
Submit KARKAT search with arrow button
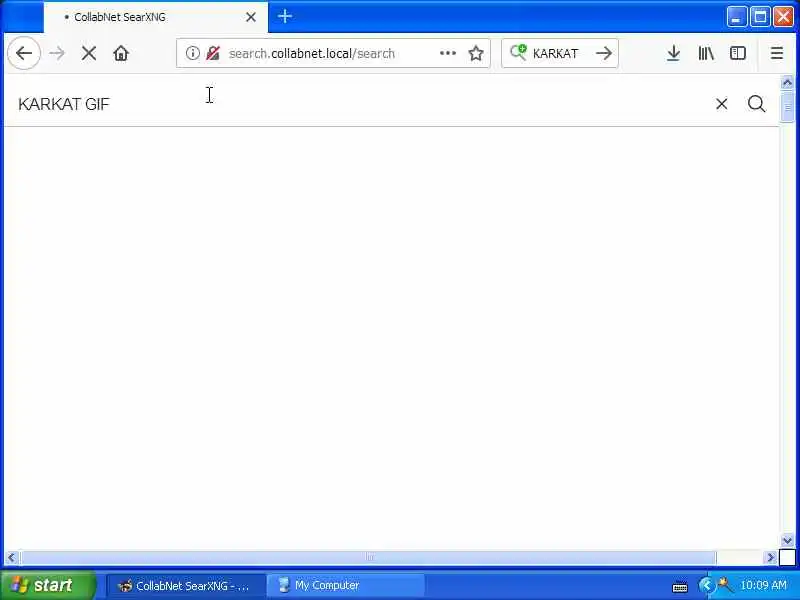(x=604, y=53)
